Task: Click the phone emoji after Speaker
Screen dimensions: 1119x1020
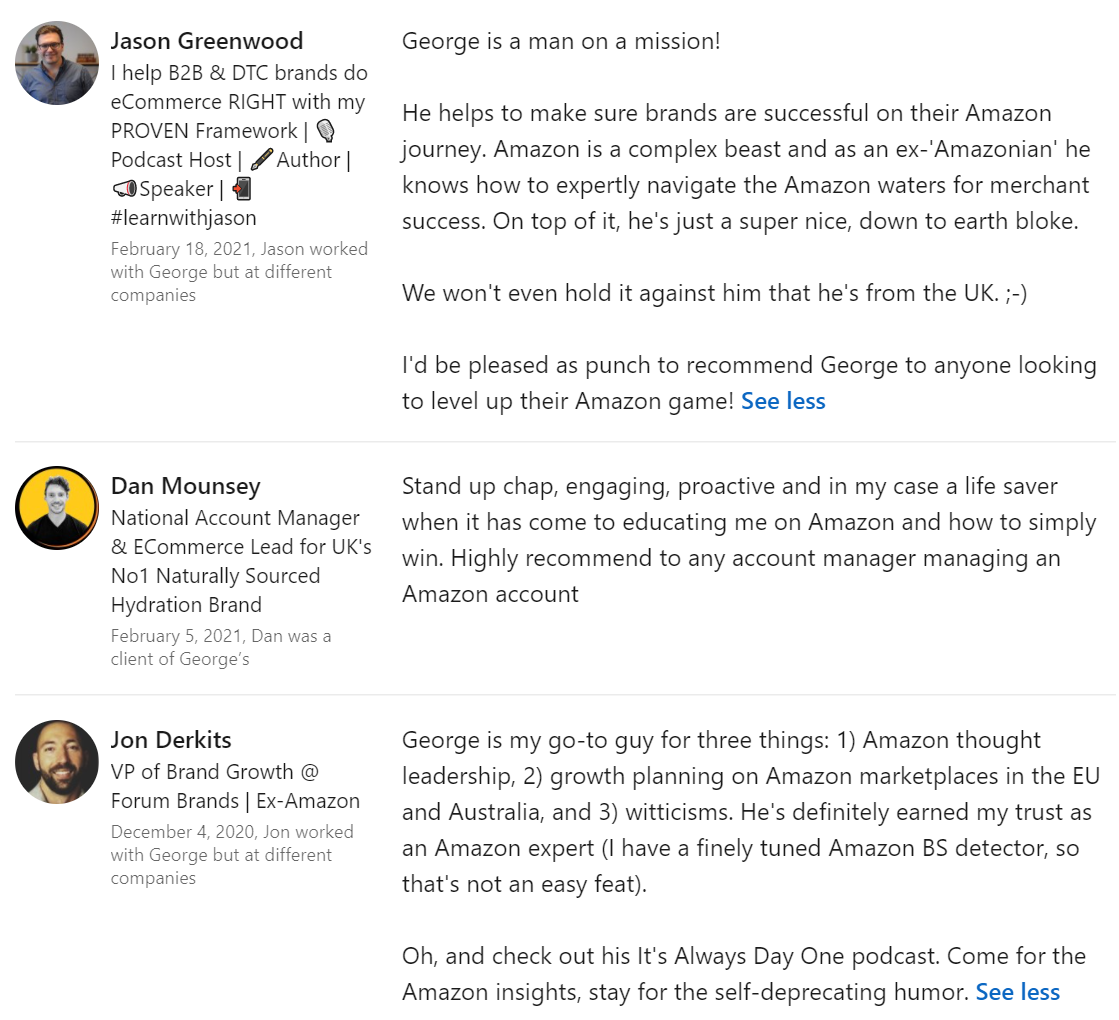Action: [x=242, y=189]
